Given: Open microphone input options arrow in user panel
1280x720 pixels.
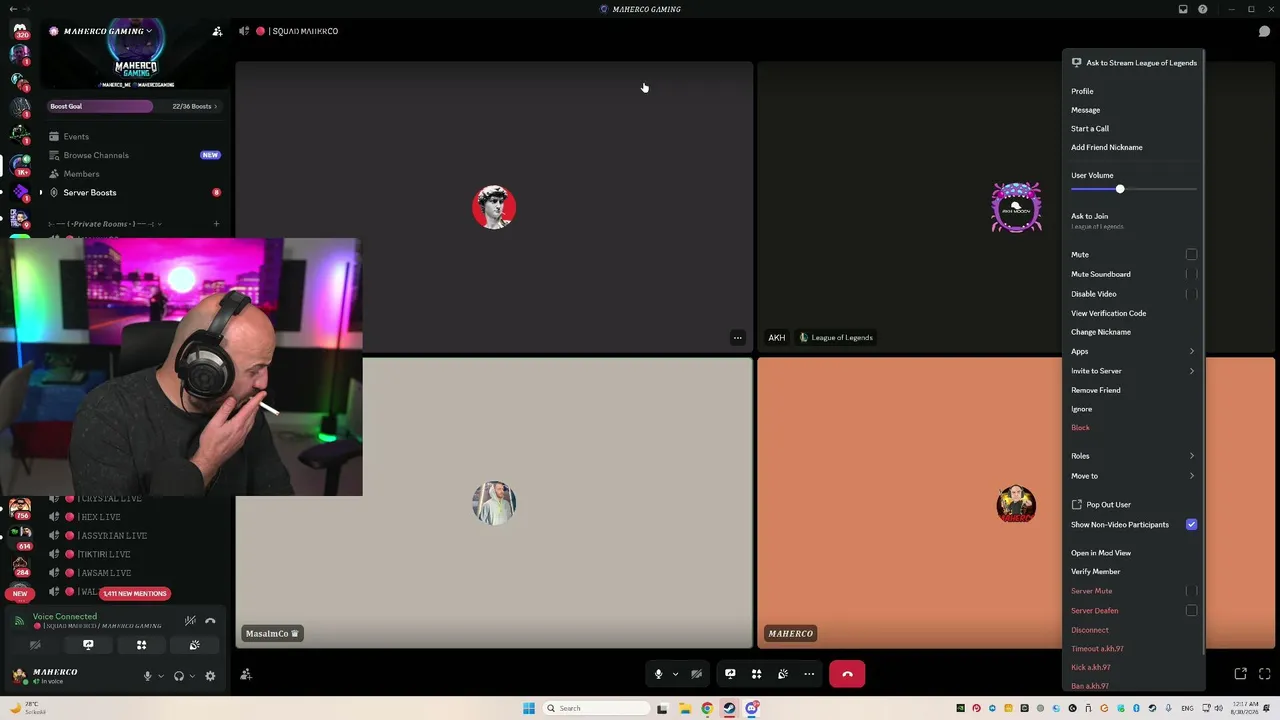Looking at the screenshot, I should 161,676.
